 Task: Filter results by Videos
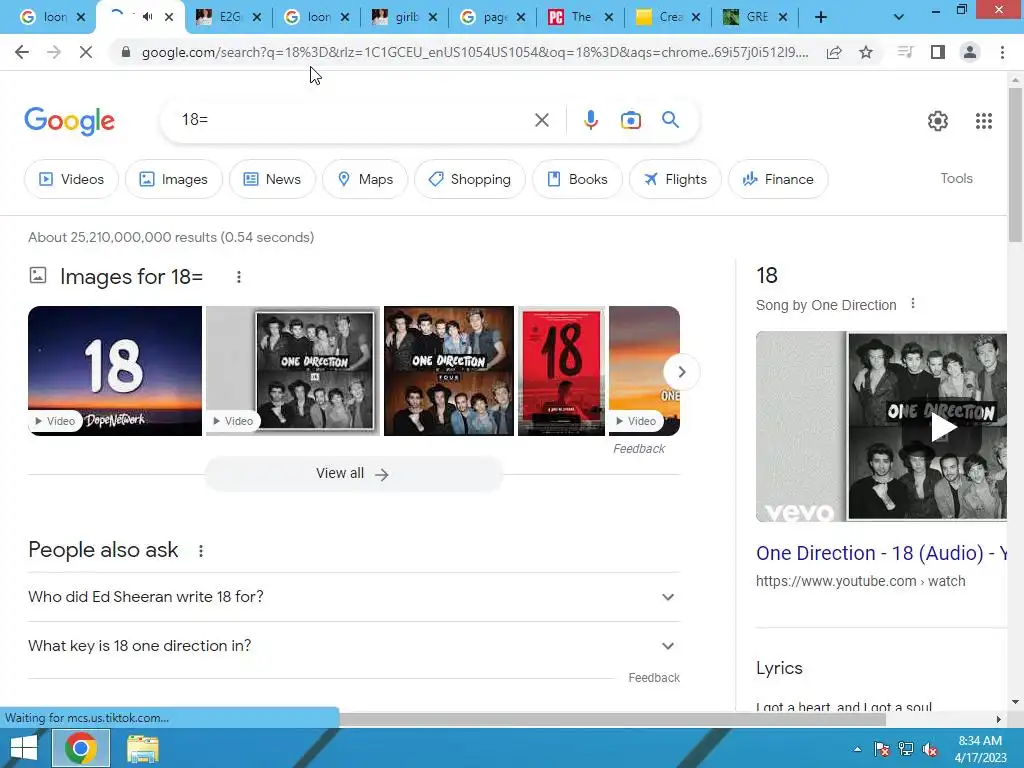coord(72,179)
